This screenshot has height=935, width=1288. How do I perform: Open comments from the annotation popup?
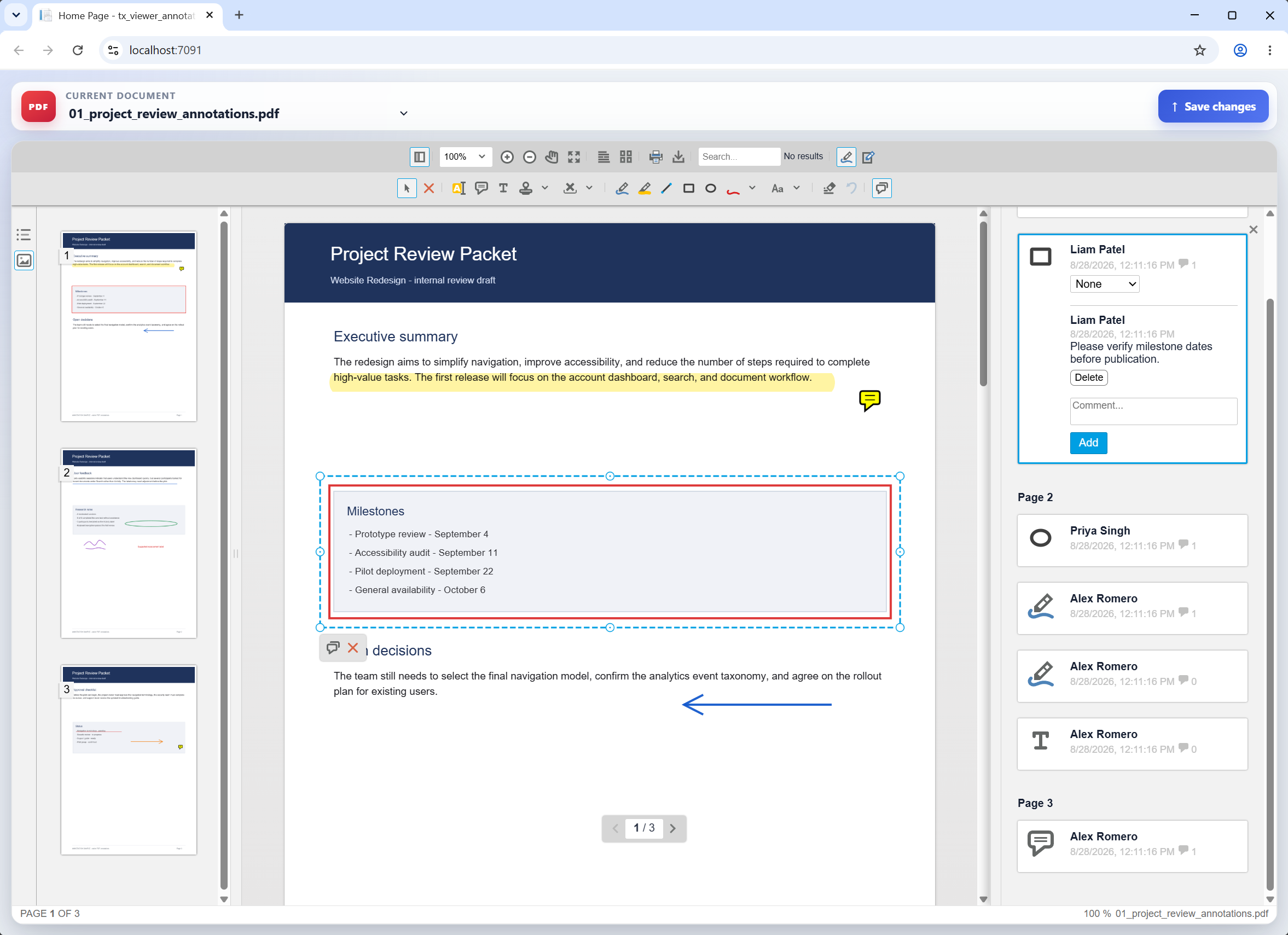(333, 648)
